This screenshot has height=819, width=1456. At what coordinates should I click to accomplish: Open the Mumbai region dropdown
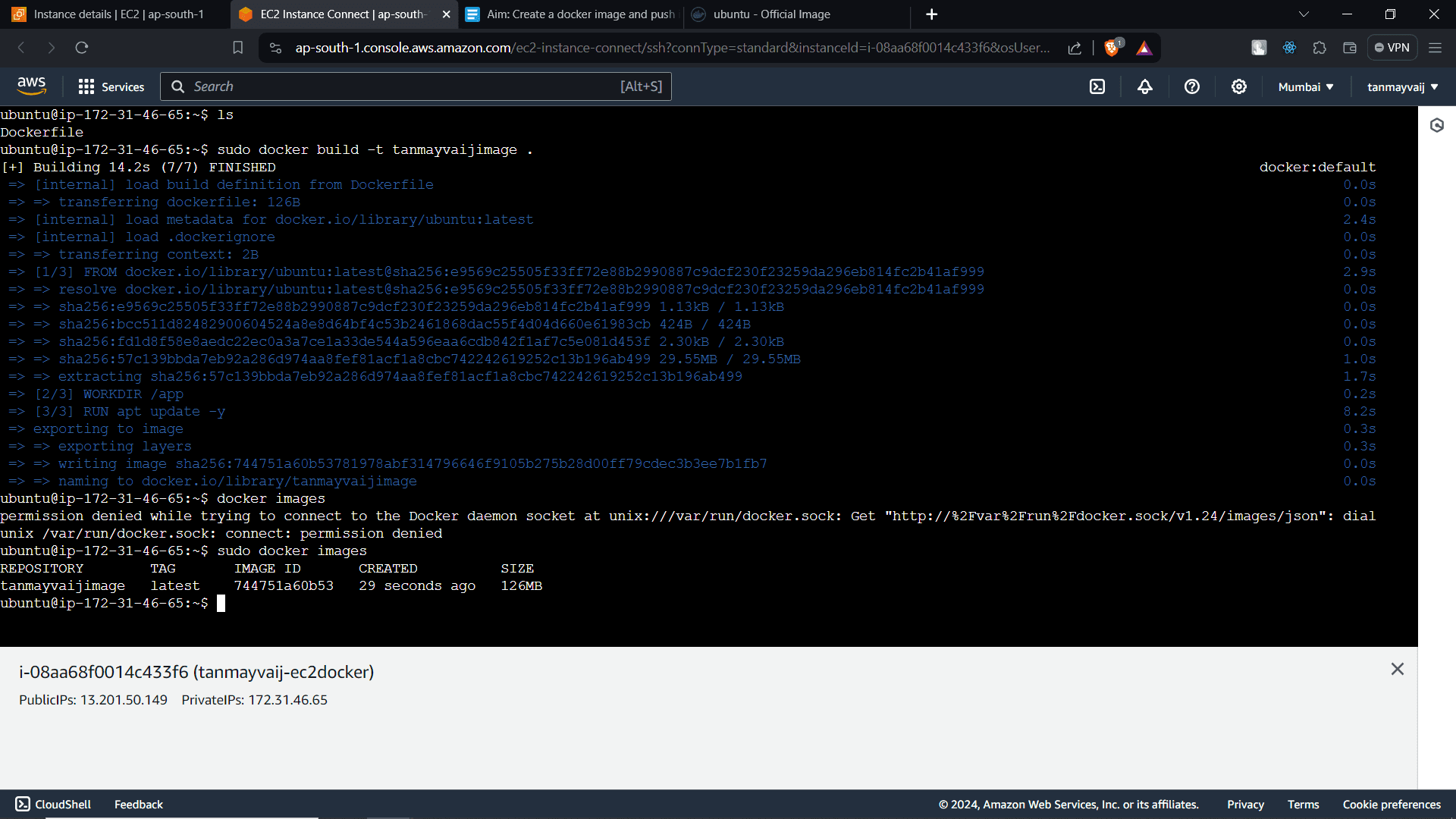pyautogui.click(x=1304, y=86)
